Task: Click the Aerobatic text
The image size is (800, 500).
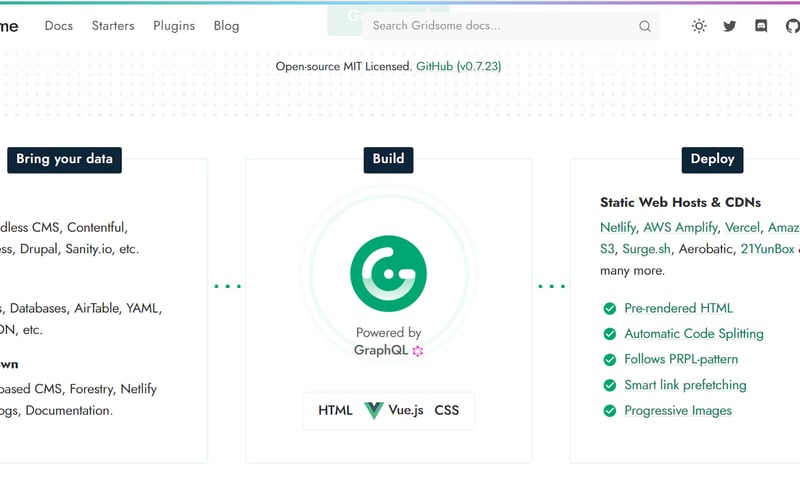Action: coord(706,249)
